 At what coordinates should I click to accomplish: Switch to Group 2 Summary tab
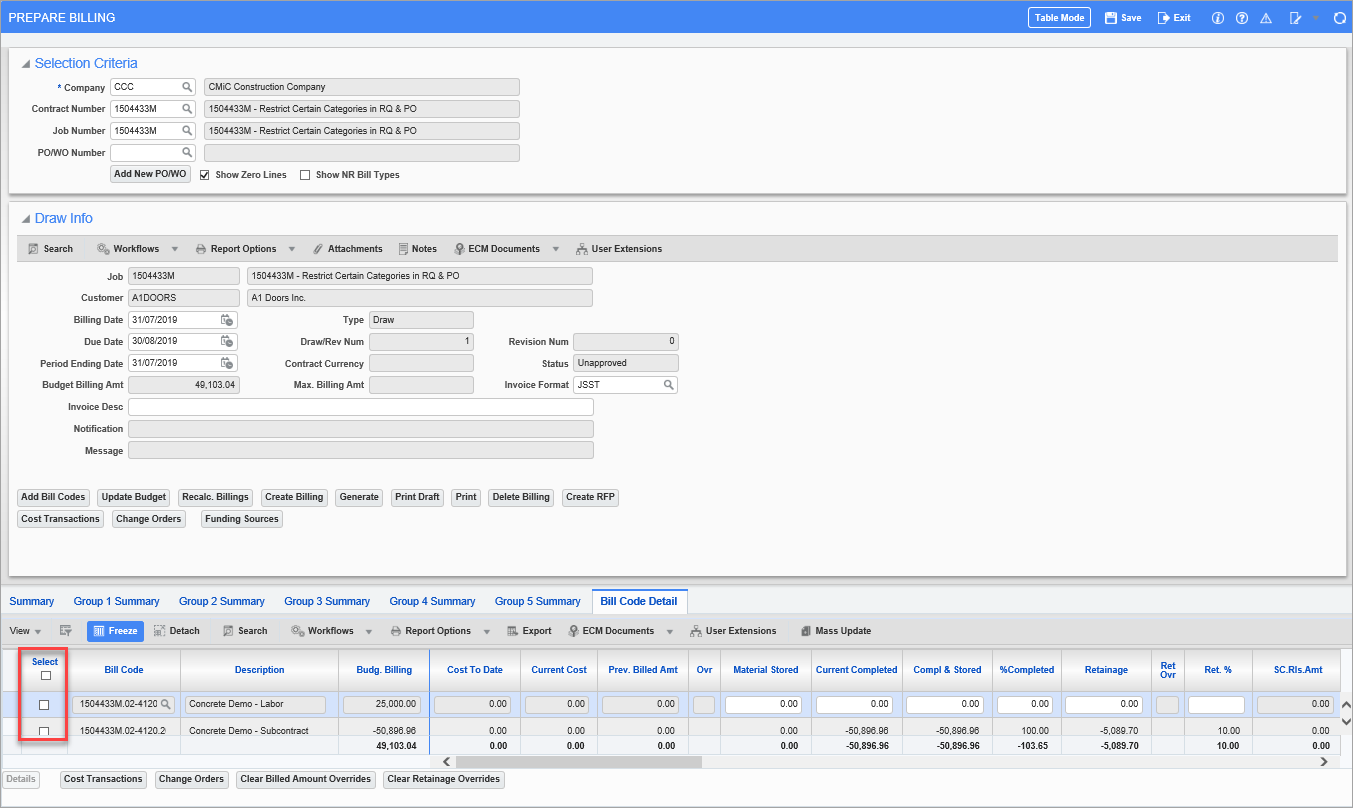pos(222,601)
